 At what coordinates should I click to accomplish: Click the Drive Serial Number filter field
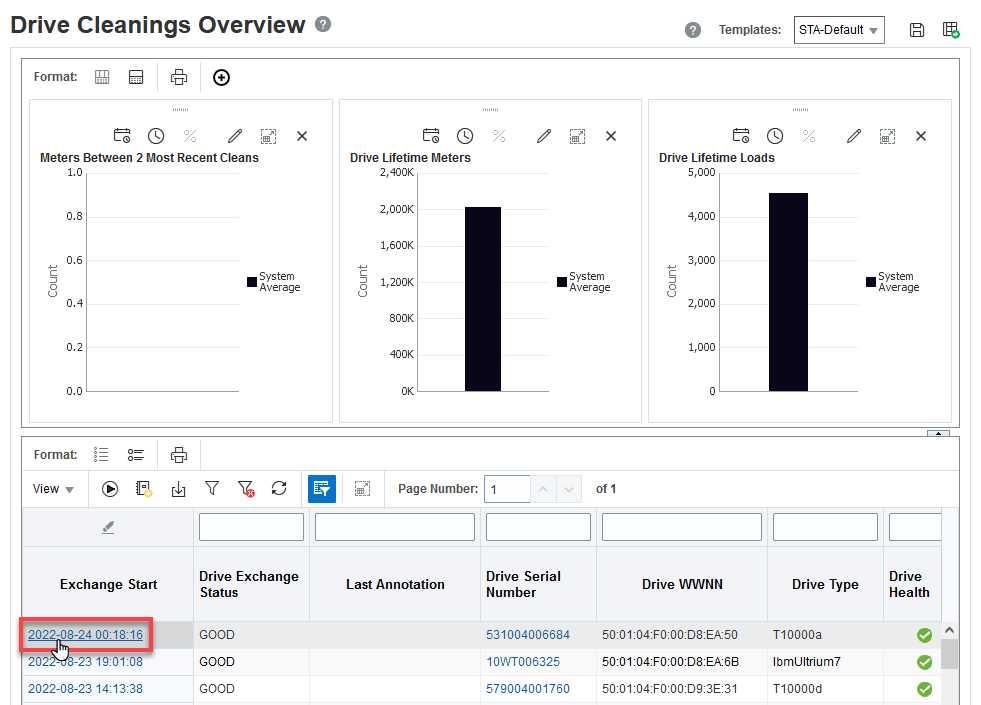point(538,527)
